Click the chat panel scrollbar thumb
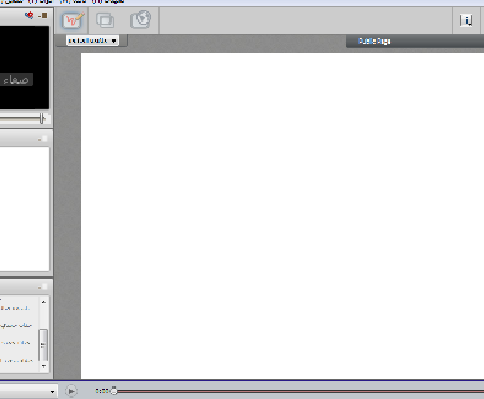 coord(43,345)
